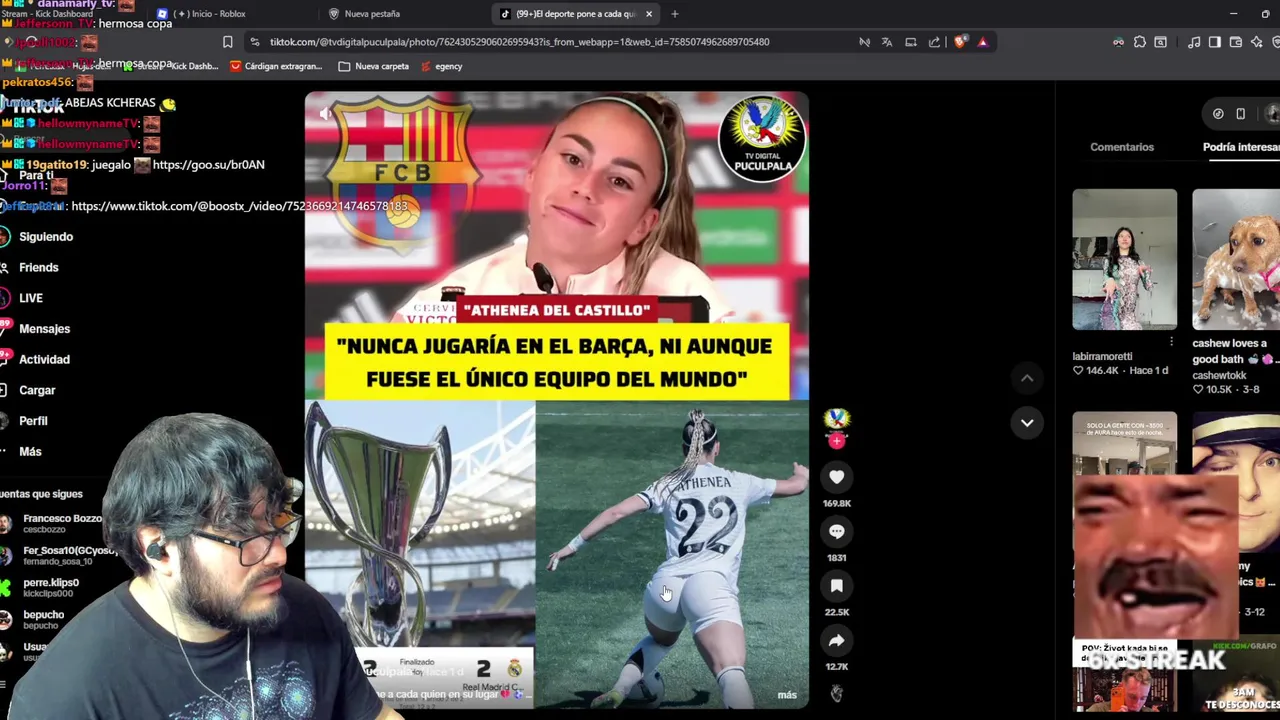The image size is (1280, 720).
Task: Switch to the Podría interesarte tab
Action: point(1241,147)
